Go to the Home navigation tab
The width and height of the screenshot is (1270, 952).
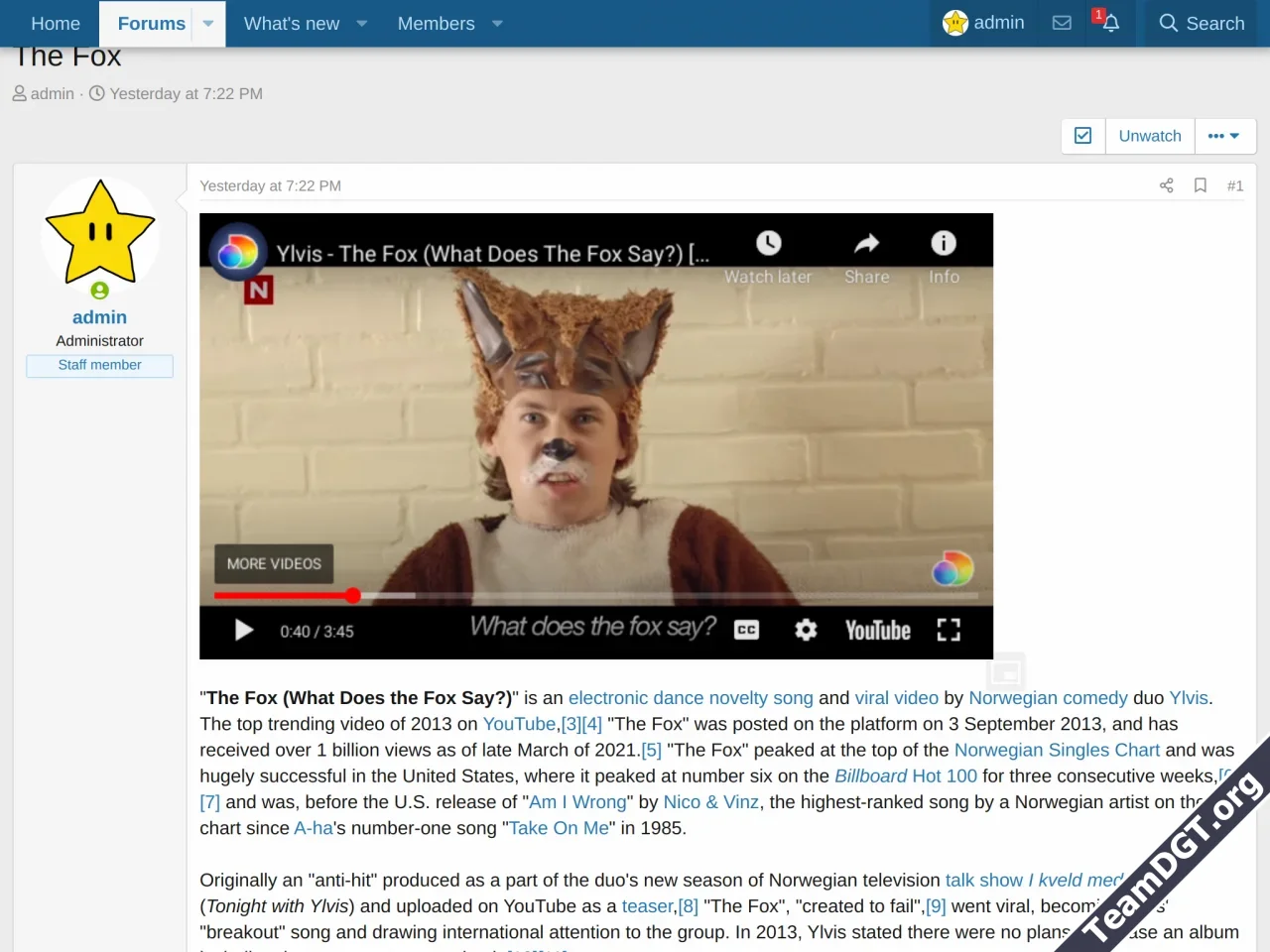click(x=55, y=23)
